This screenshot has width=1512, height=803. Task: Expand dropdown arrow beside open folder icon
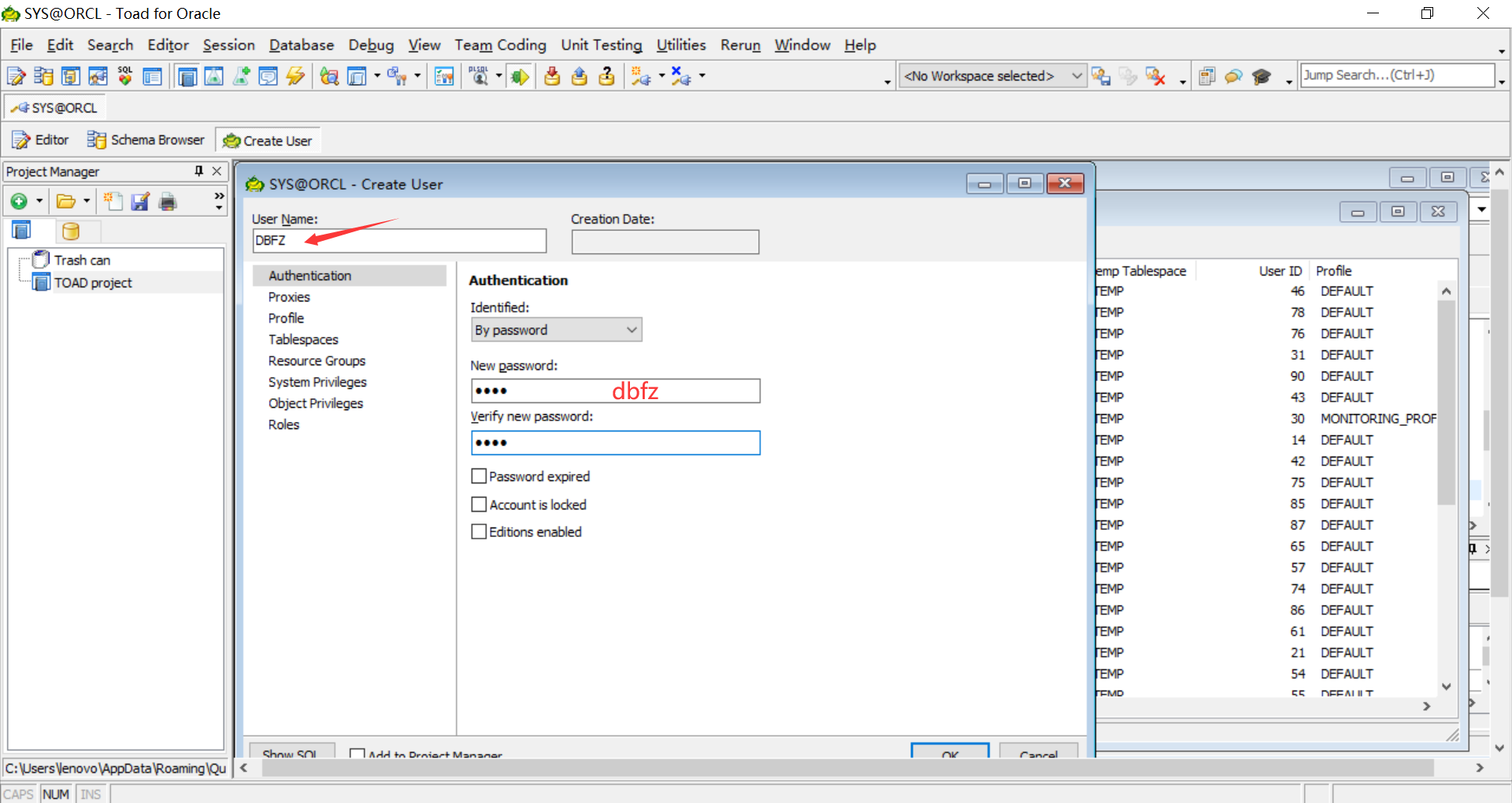click(87, 202)
